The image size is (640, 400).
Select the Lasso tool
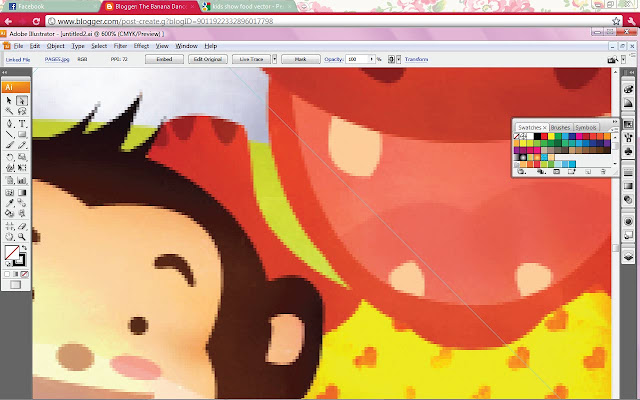(x=22, y=111)
